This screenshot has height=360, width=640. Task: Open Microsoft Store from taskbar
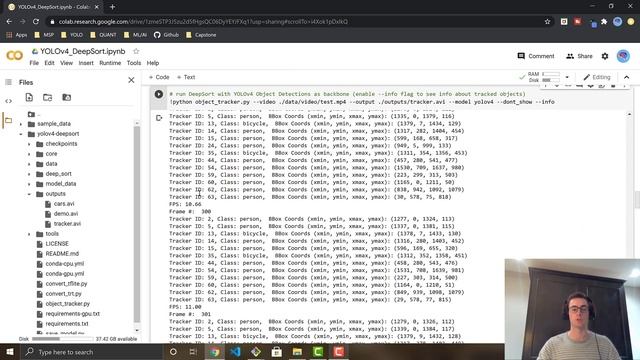(277, 351)
